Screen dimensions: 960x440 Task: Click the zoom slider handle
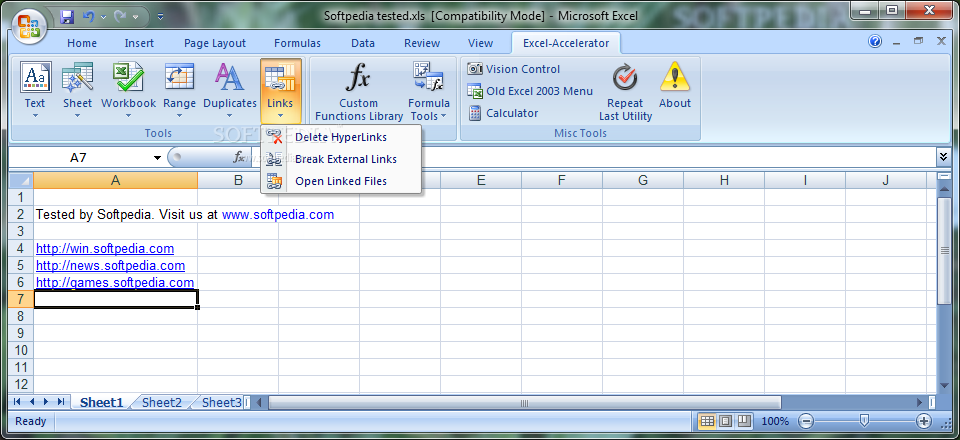pyautogui.click(x=864, y=420)
